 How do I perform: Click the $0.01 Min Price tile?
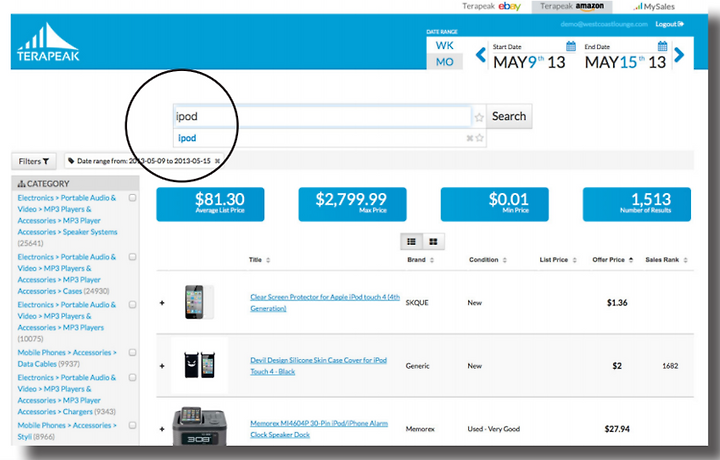[x=495, y=204]
